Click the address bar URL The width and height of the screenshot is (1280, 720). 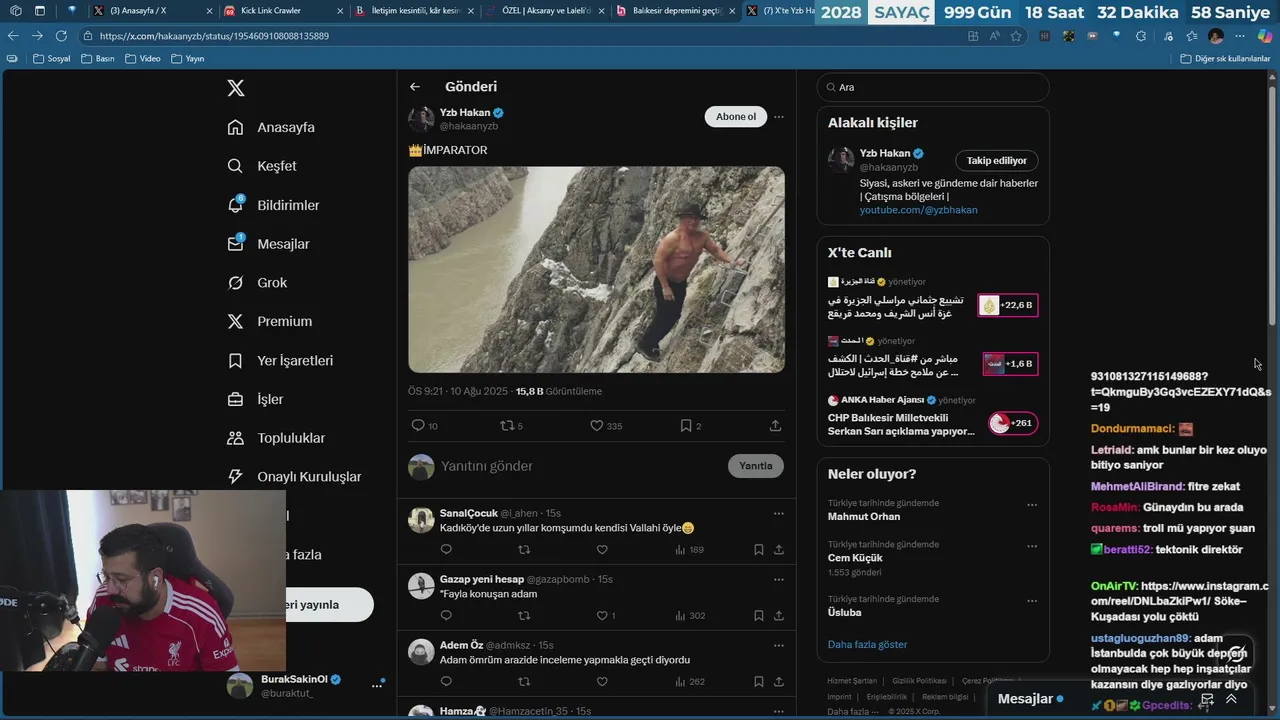[214, 36]
